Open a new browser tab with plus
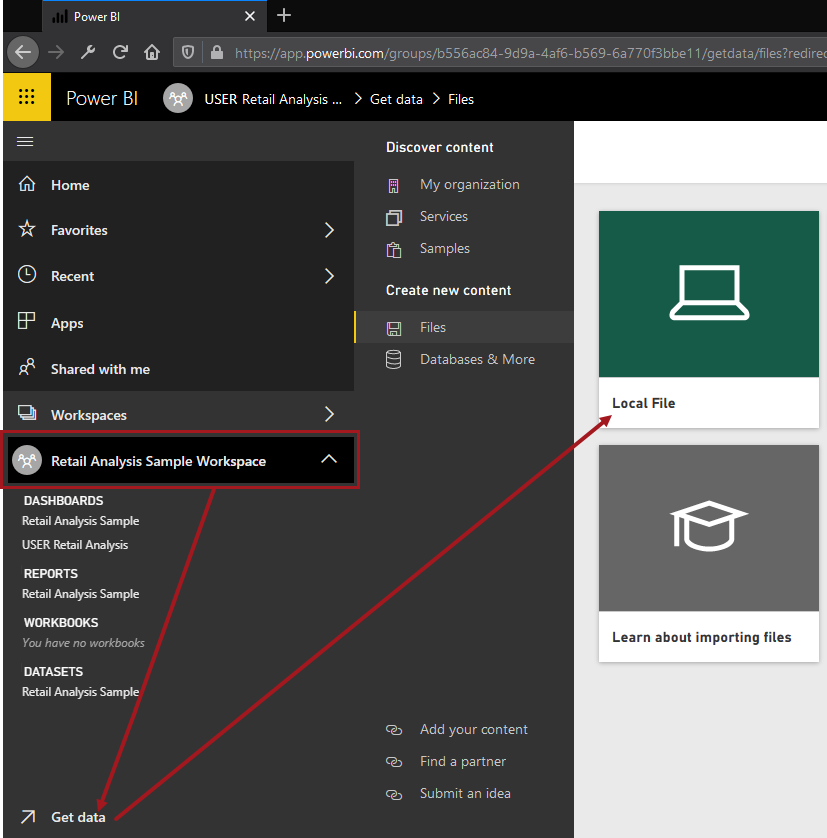 point(284,15)
